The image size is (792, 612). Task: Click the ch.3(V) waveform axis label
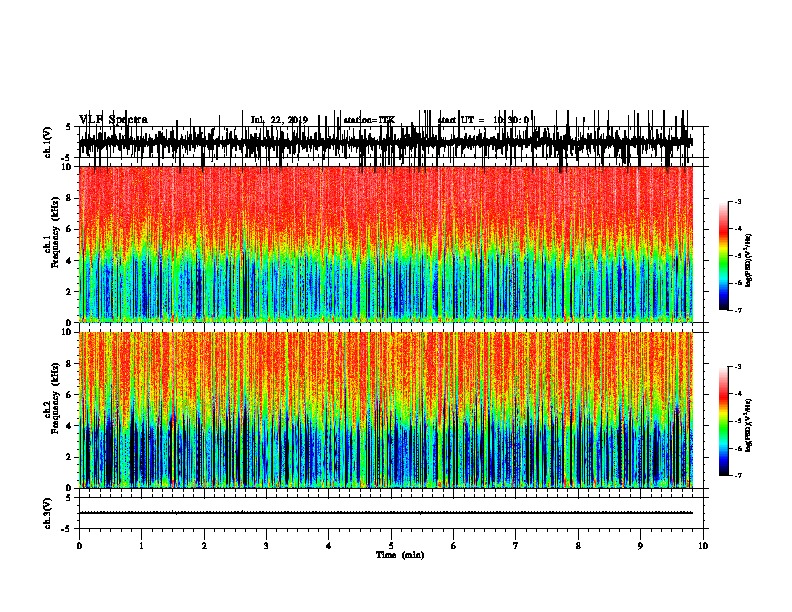click(47, 513)
